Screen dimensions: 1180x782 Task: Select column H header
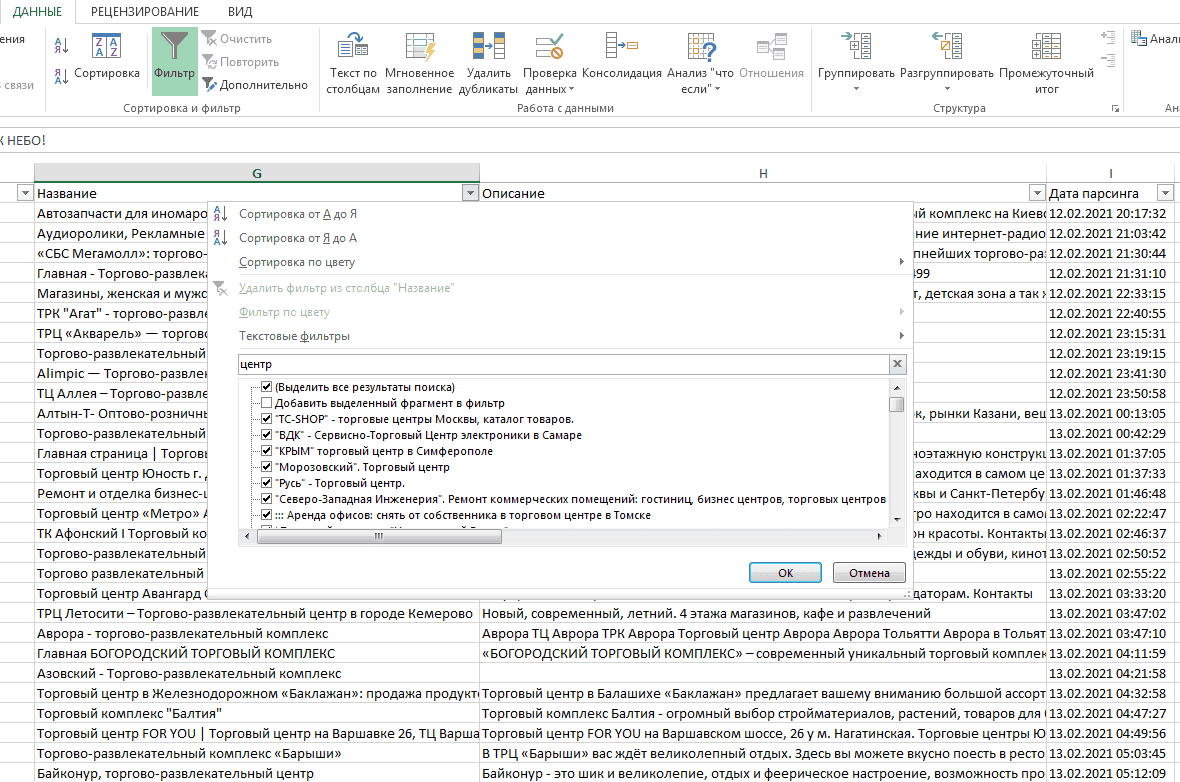[763, 173]
